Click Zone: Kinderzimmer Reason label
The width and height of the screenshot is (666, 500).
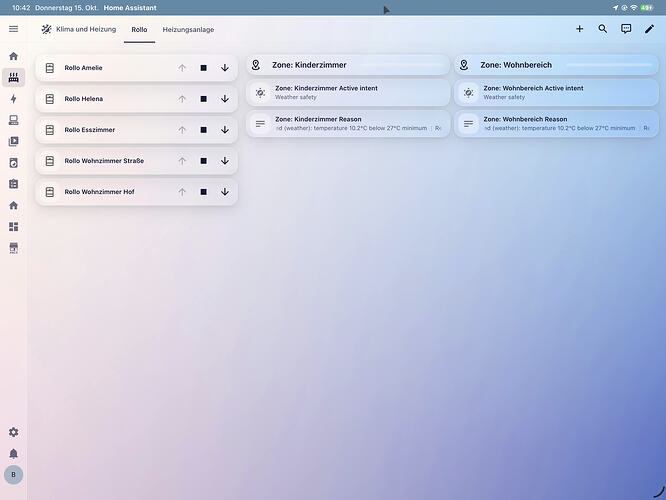point(318,119)
